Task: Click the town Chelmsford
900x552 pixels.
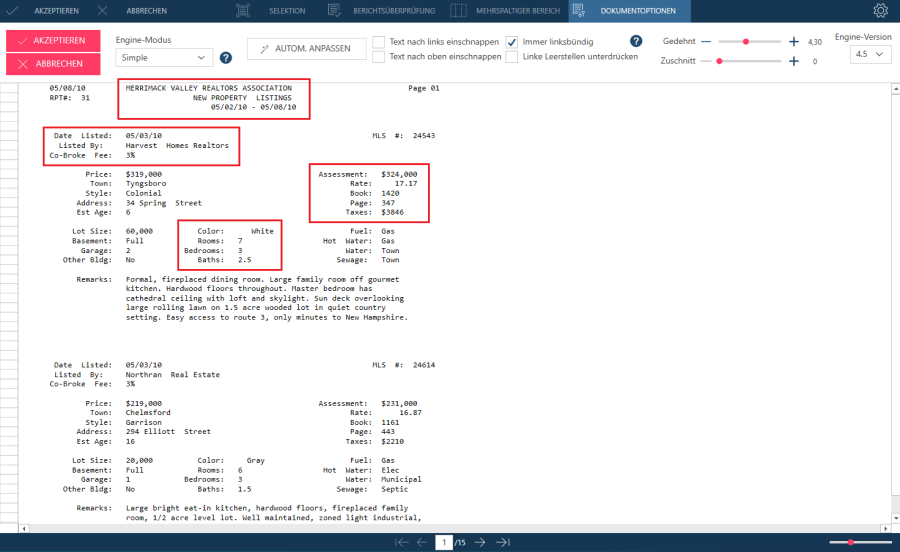Action: click(x=148, y=413)
